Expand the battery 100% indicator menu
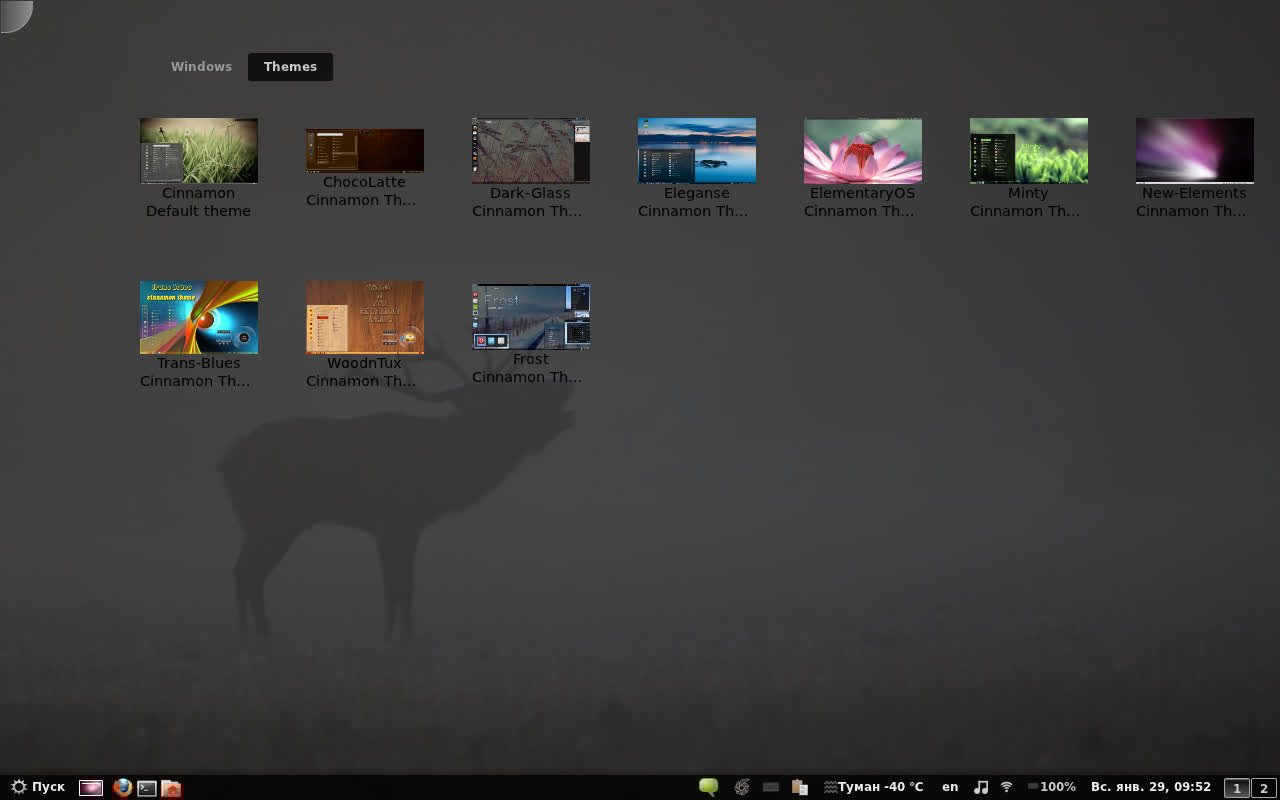This screenshot has height=800, width=1280. [x=1051, y=787]
